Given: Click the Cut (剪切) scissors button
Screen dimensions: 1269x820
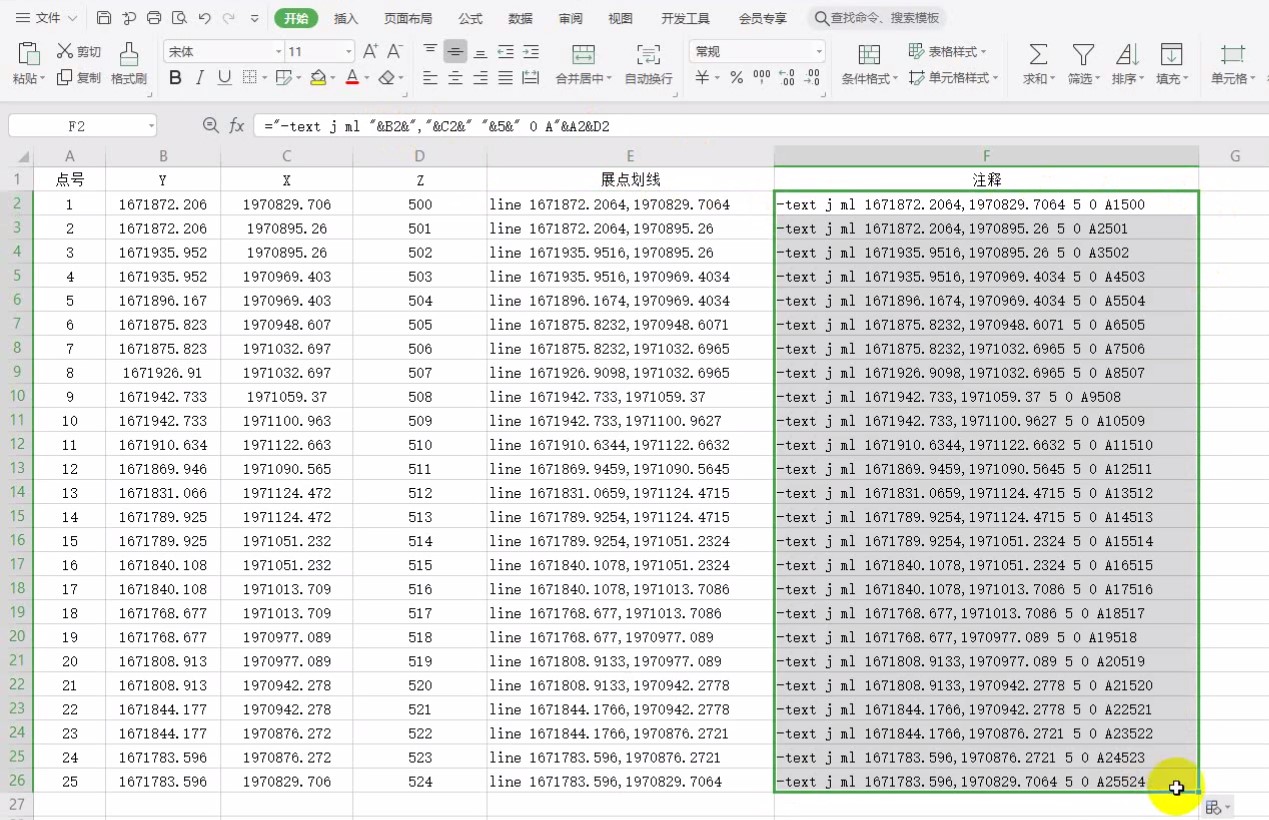Looking at the screenshot, I should coord(78,51).
